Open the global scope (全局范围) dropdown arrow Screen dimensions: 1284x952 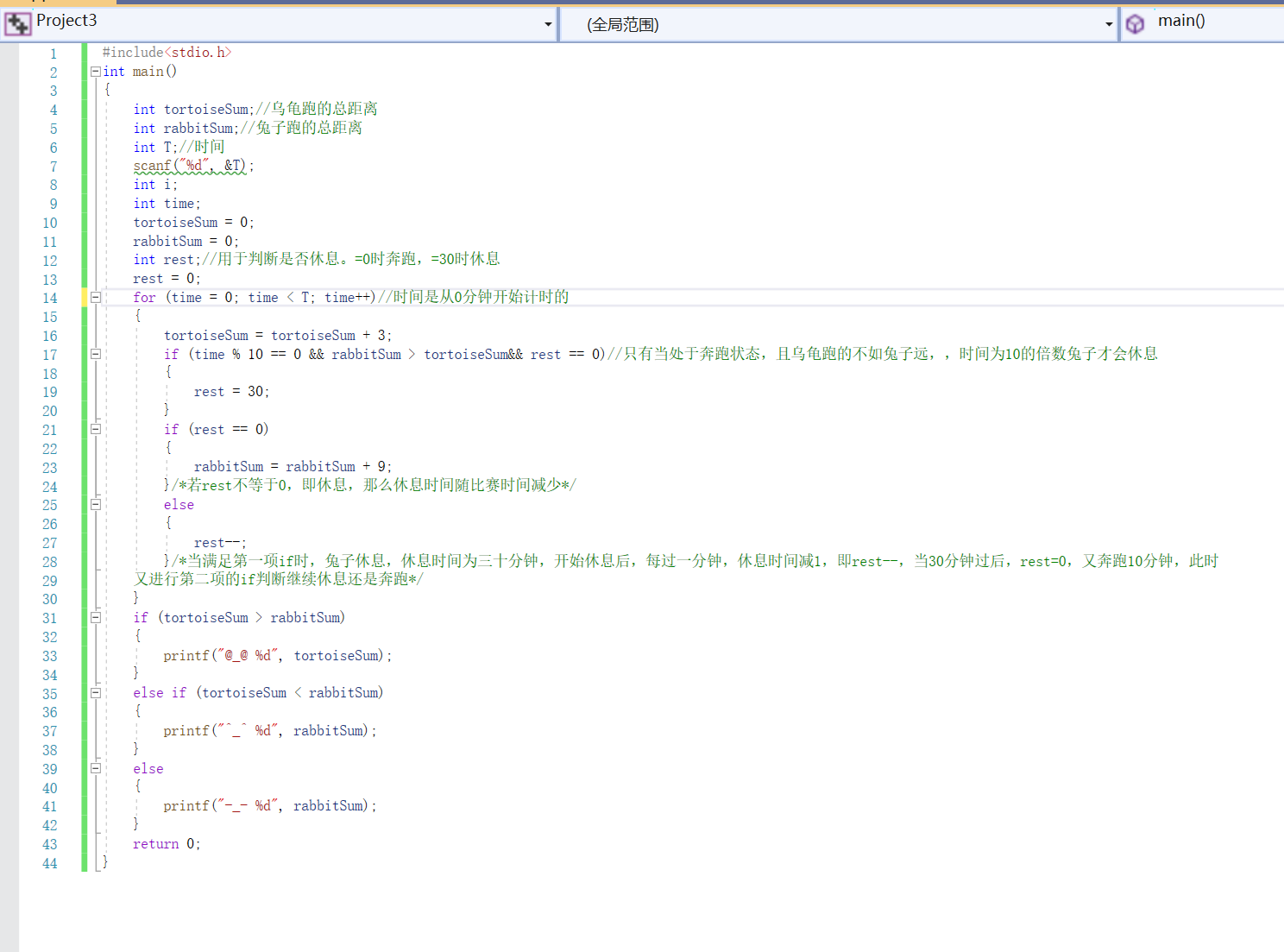1109,24
